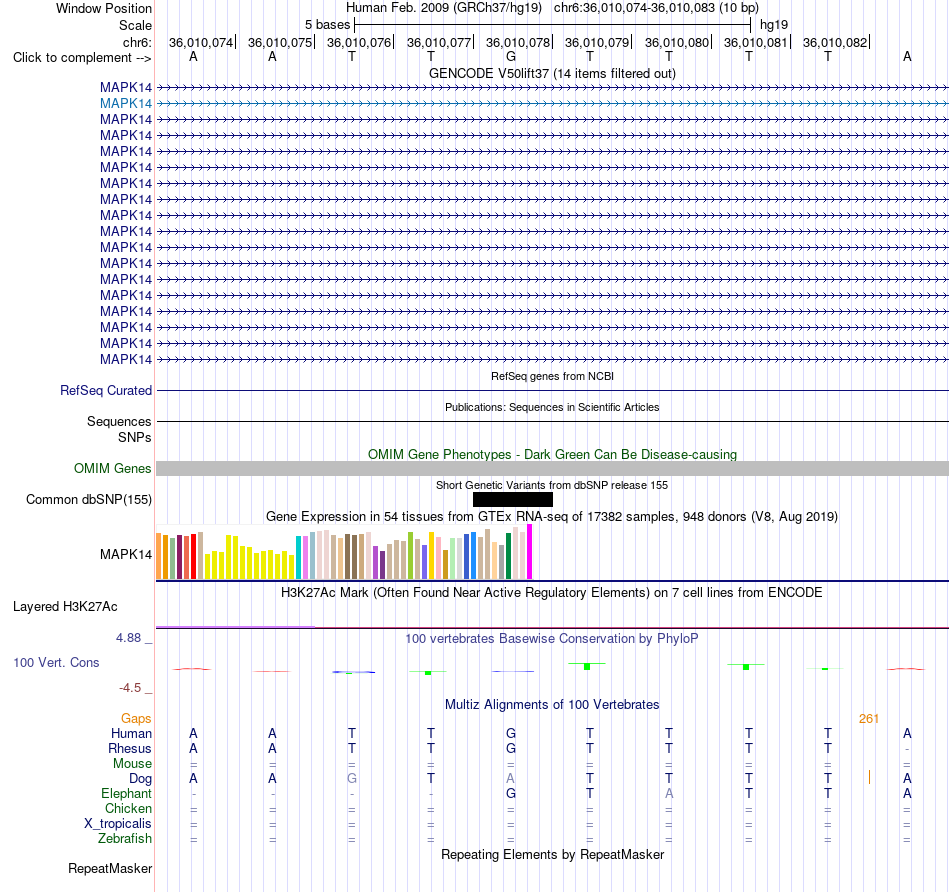Click position label 36,010,074
Image resolution: width=950 pixels, height=892 pixels.
[x=201, y=42]
